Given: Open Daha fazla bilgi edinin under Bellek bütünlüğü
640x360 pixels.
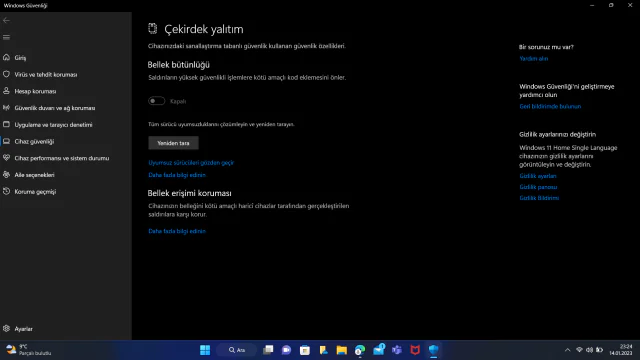Looking at the screenshot, I should point(177,175).
